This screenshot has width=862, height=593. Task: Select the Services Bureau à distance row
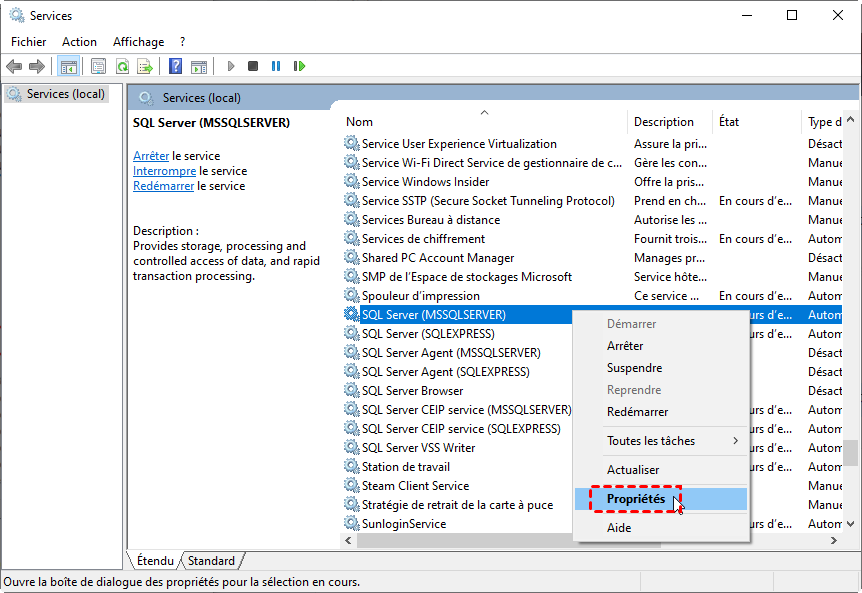tap(593, 219)
